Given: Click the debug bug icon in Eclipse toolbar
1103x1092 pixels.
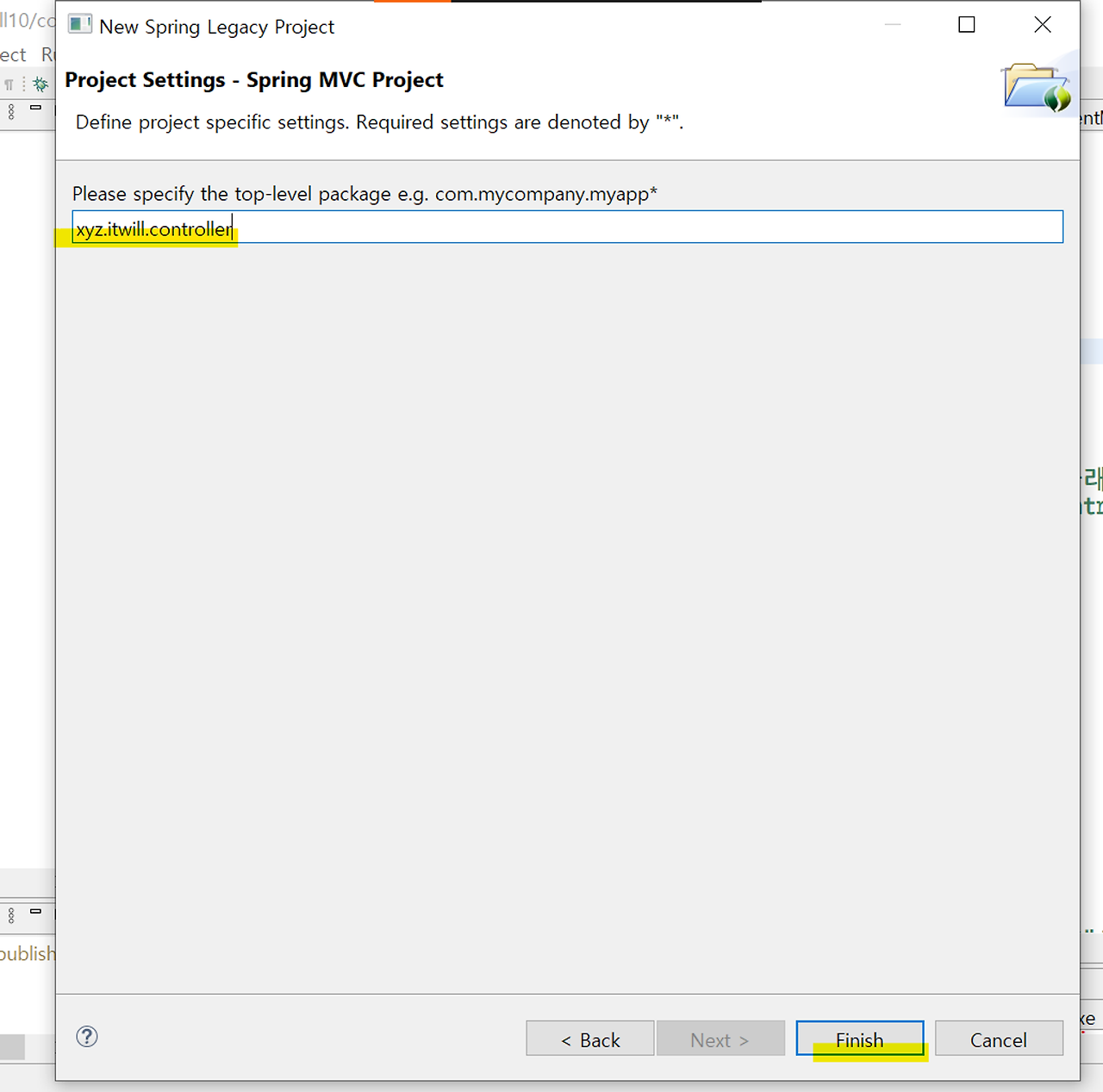Looking at the screenshot, I should tap(40, 84).
